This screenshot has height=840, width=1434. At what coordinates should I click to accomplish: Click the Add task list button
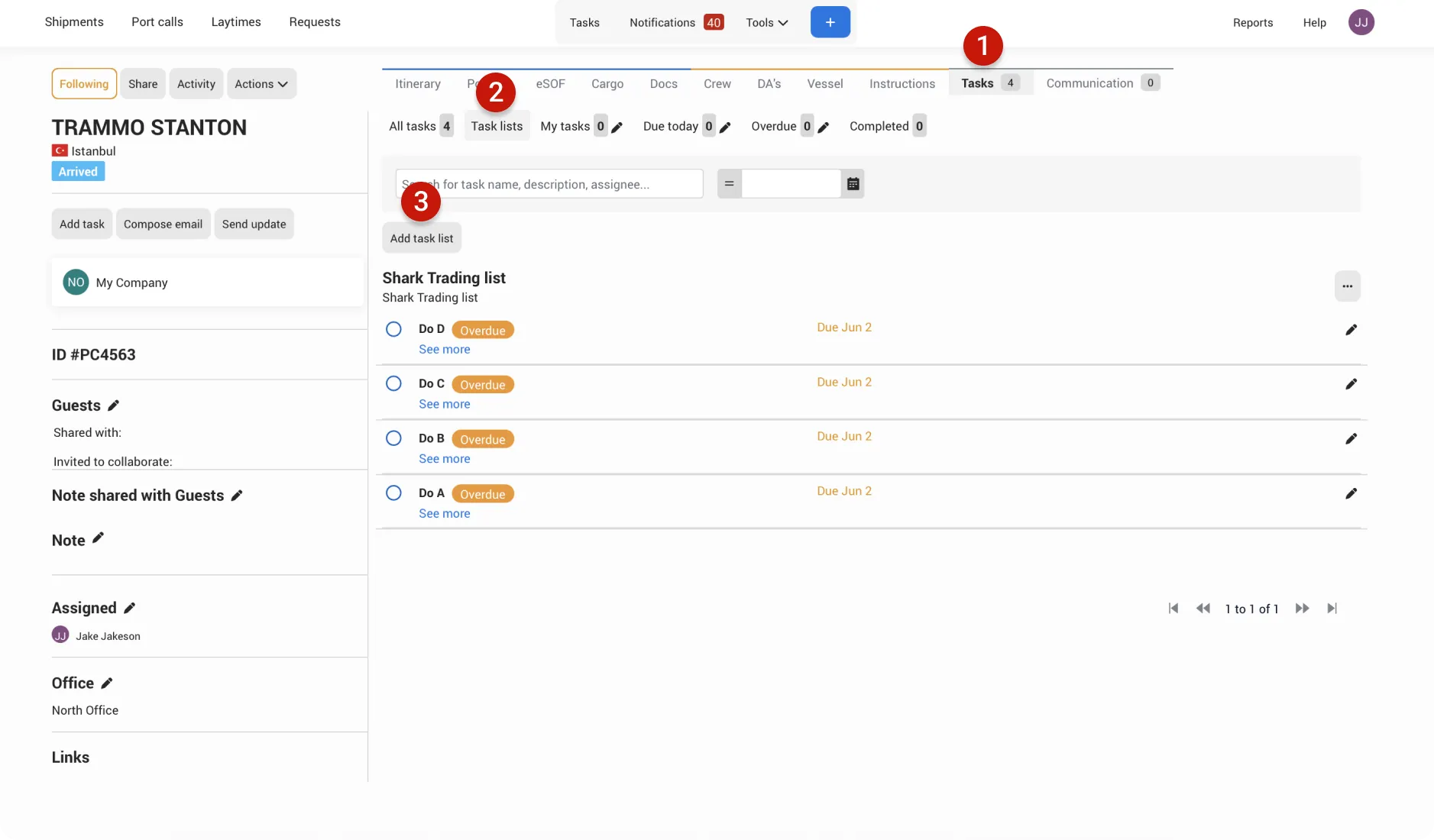coord(422,238)
